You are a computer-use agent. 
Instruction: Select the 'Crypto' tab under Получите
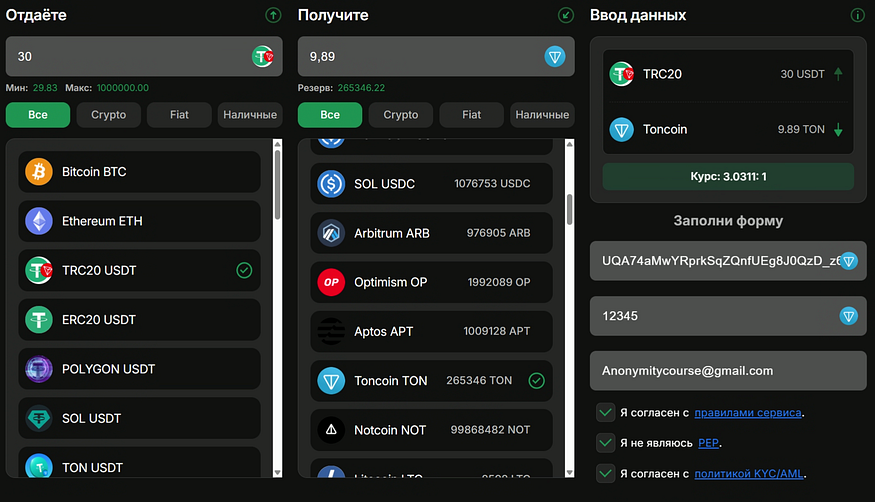[x=401, y=115]
